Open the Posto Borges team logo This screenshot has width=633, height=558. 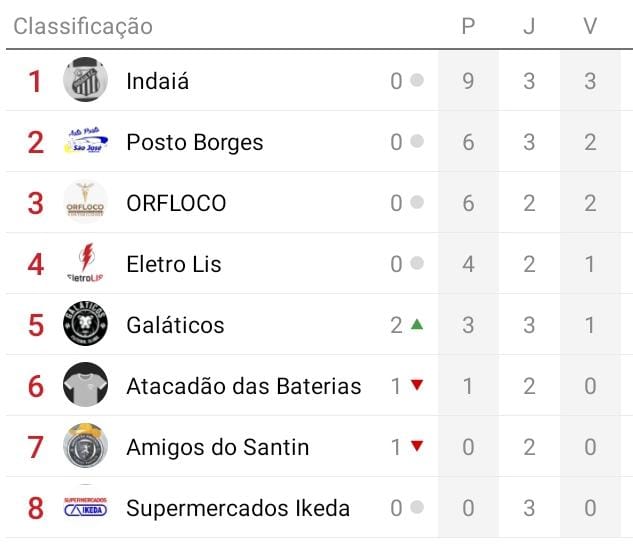click(85, 142)
